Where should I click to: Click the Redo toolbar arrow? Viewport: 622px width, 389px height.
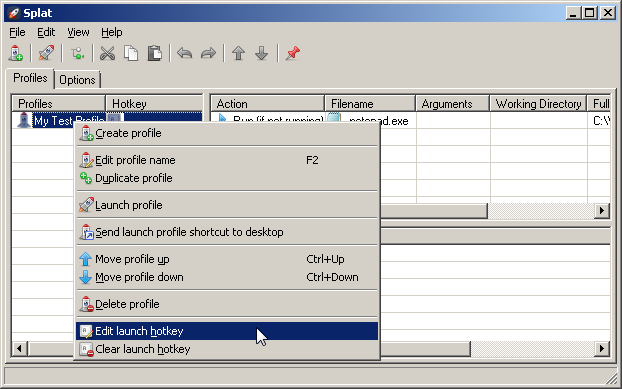click(208, 53)
